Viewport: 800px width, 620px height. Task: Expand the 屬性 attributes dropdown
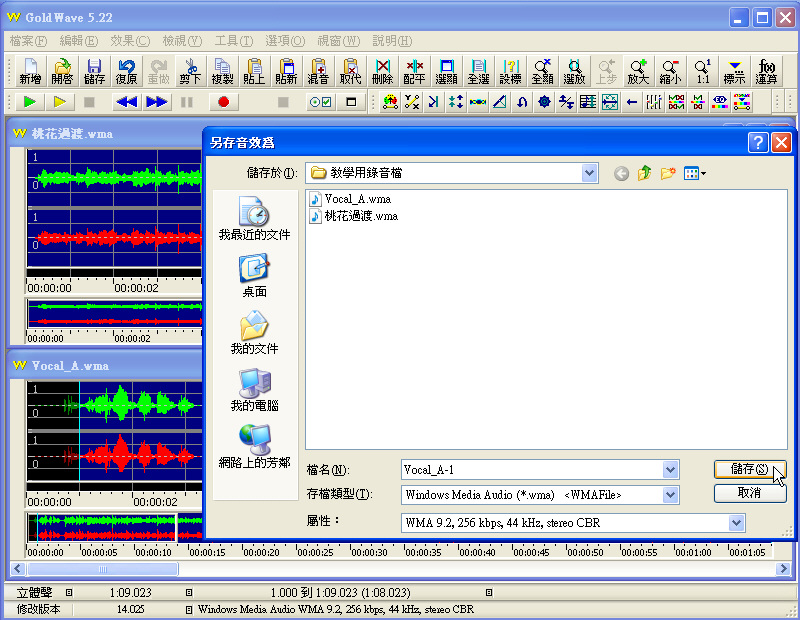pos(736,522)
